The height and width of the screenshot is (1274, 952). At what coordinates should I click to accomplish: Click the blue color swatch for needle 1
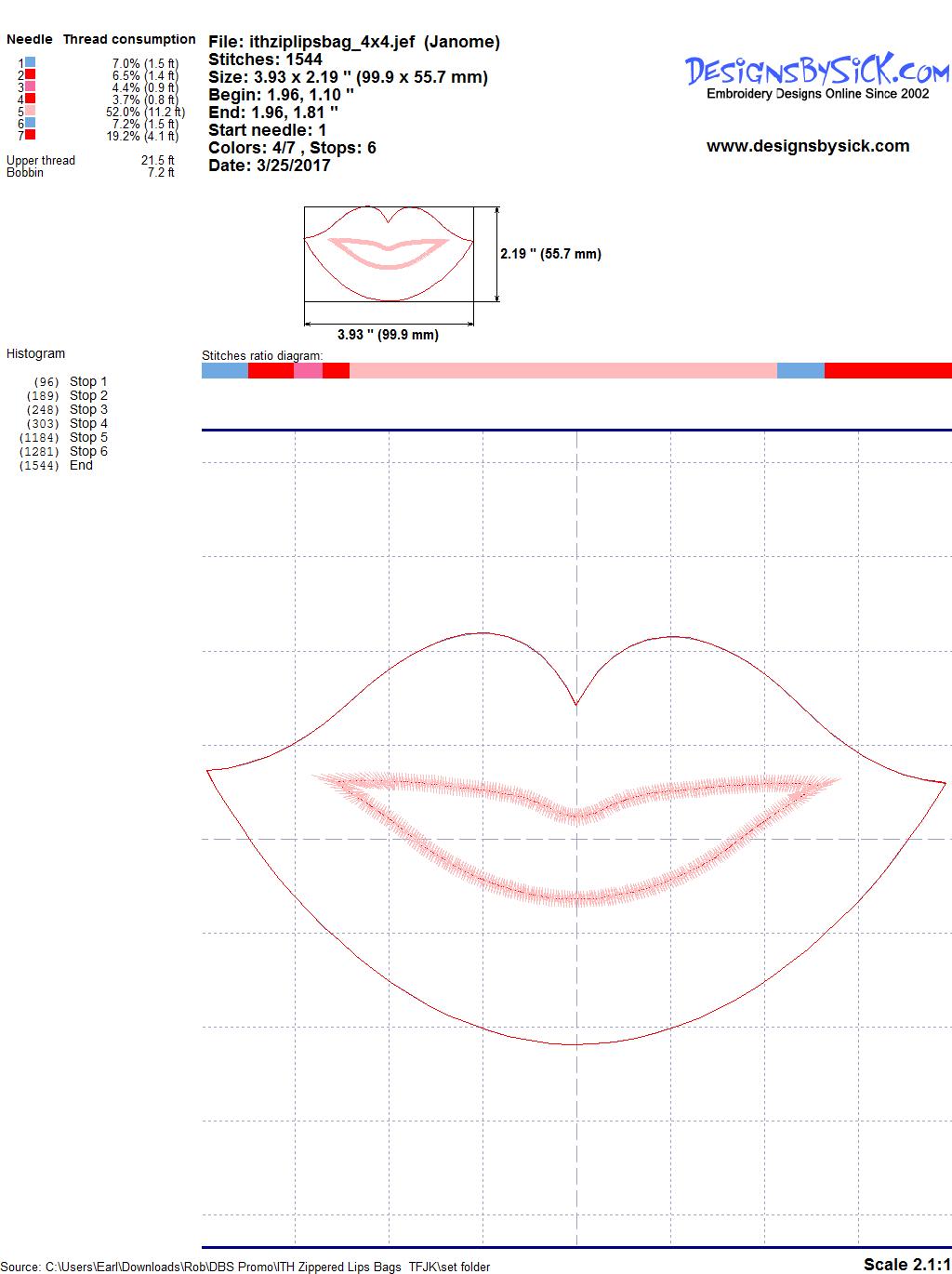[31, 62]
